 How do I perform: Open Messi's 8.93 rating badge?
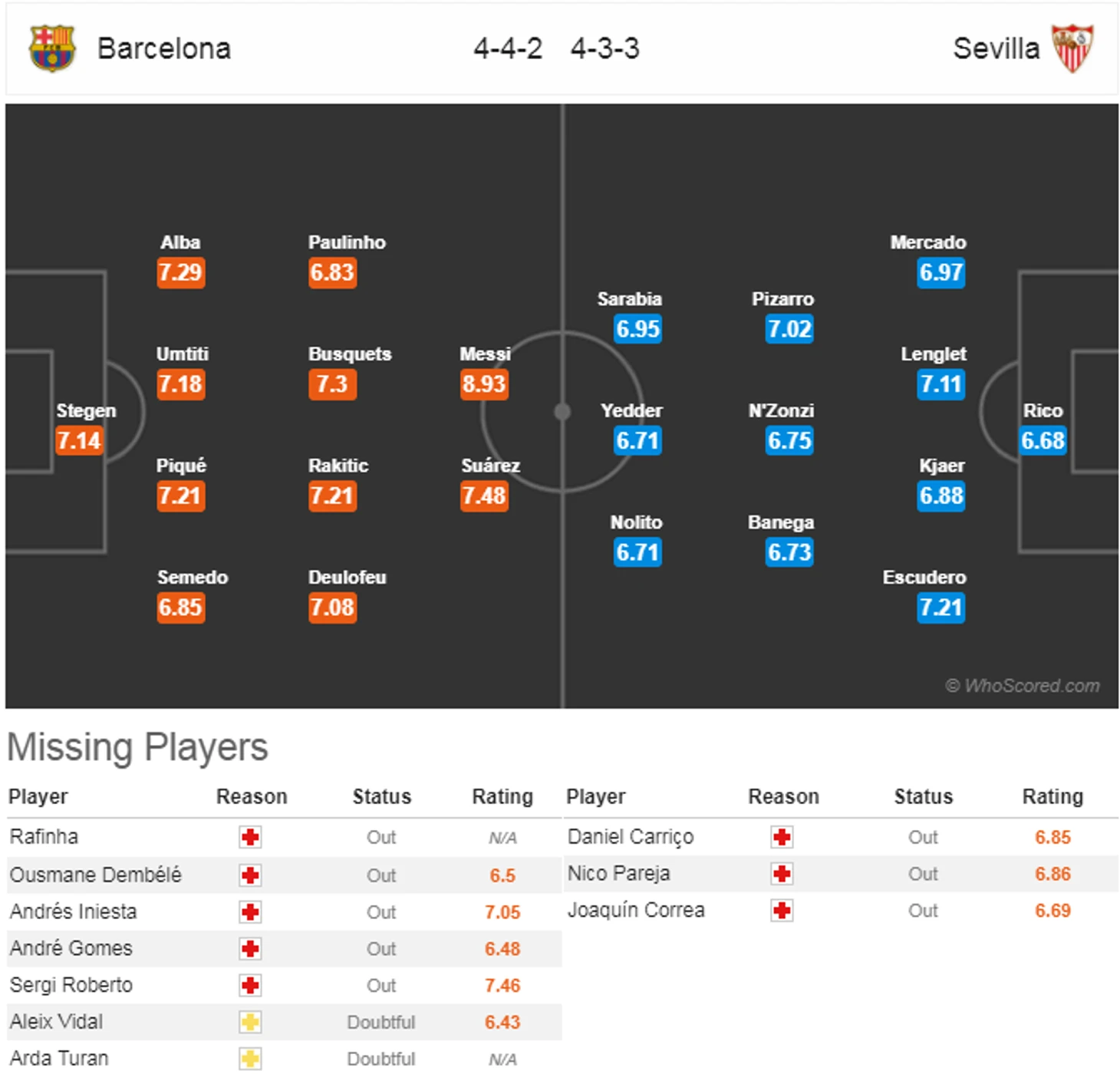pyautogui.click(x=484, y=384)
